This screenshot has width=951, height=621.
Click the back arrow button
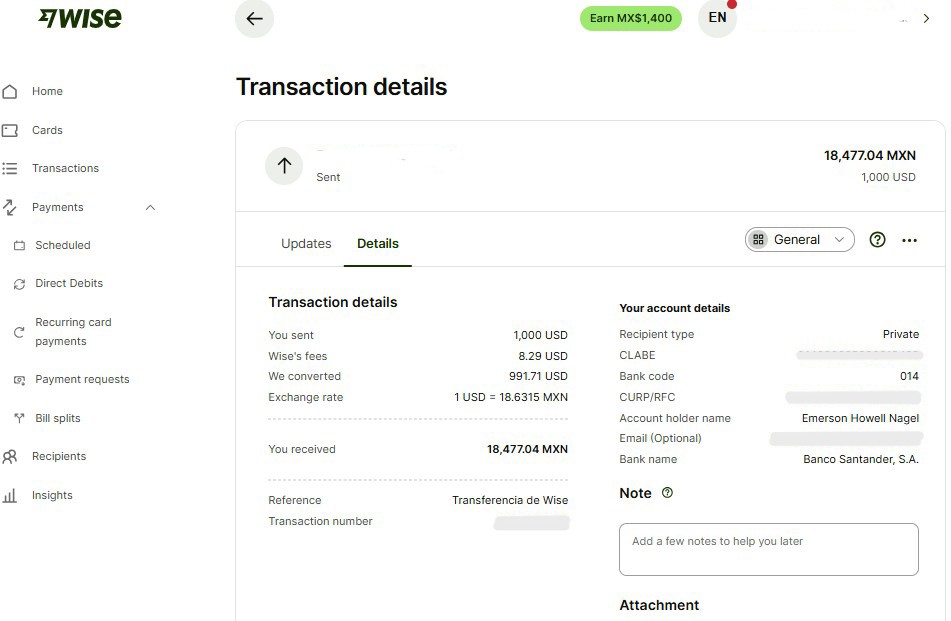[254, 18]
